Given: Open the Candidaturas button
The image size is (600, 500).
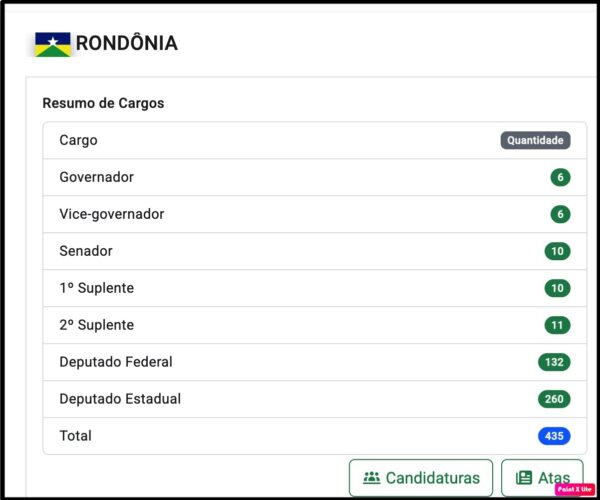Looking at the screenshot, I should [421, 478].
